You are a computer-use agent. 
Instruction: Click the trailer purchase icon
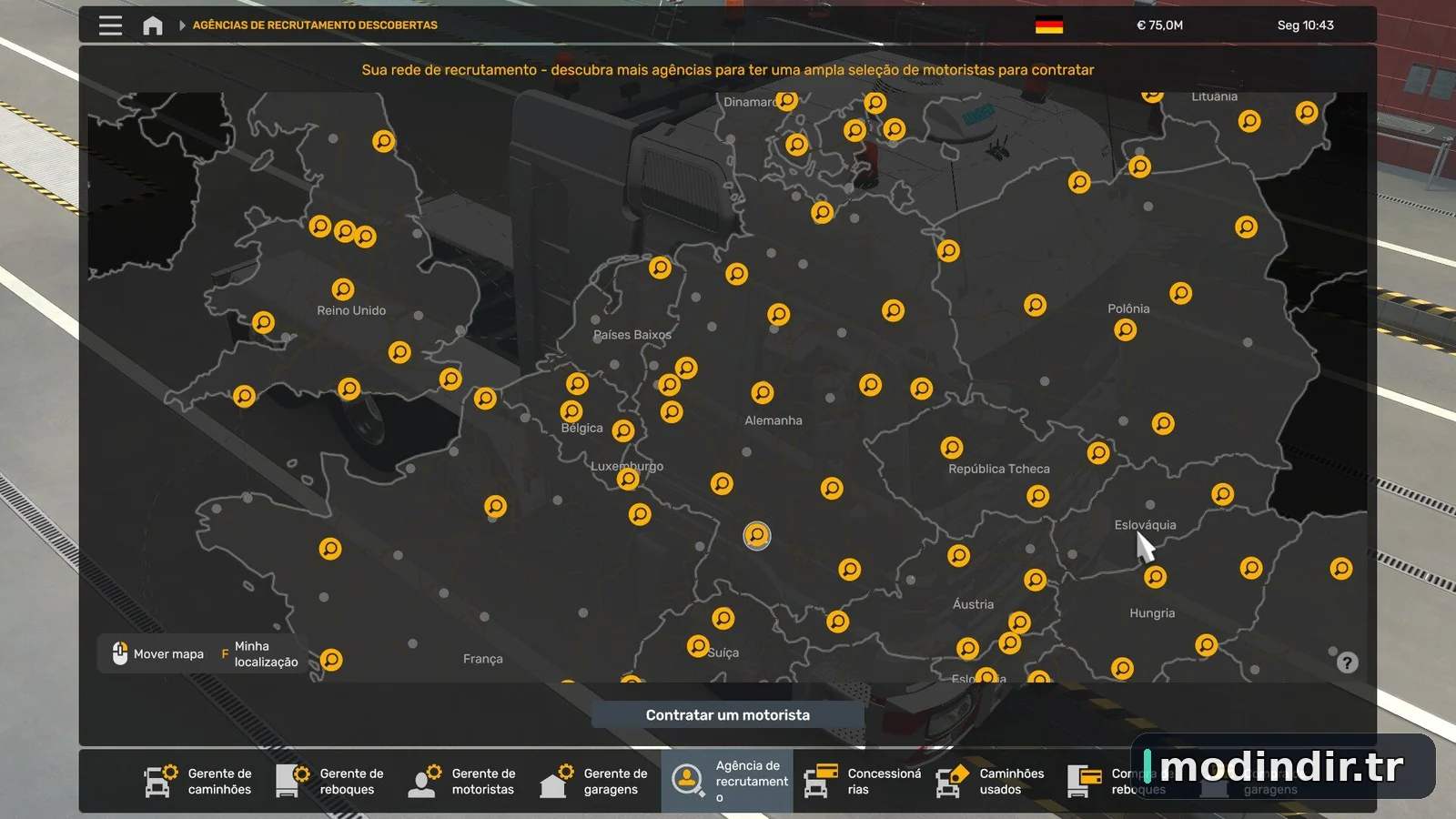pos(1085,781)
